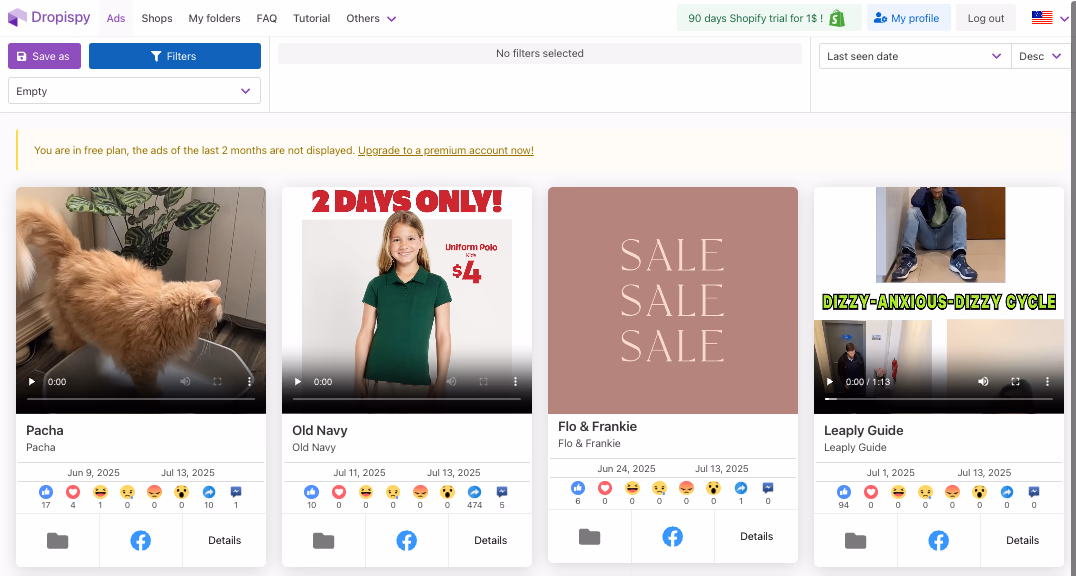Click Leaply Guide wow reaction icon
Viewport: 1076px width, 576px height.
979,492
